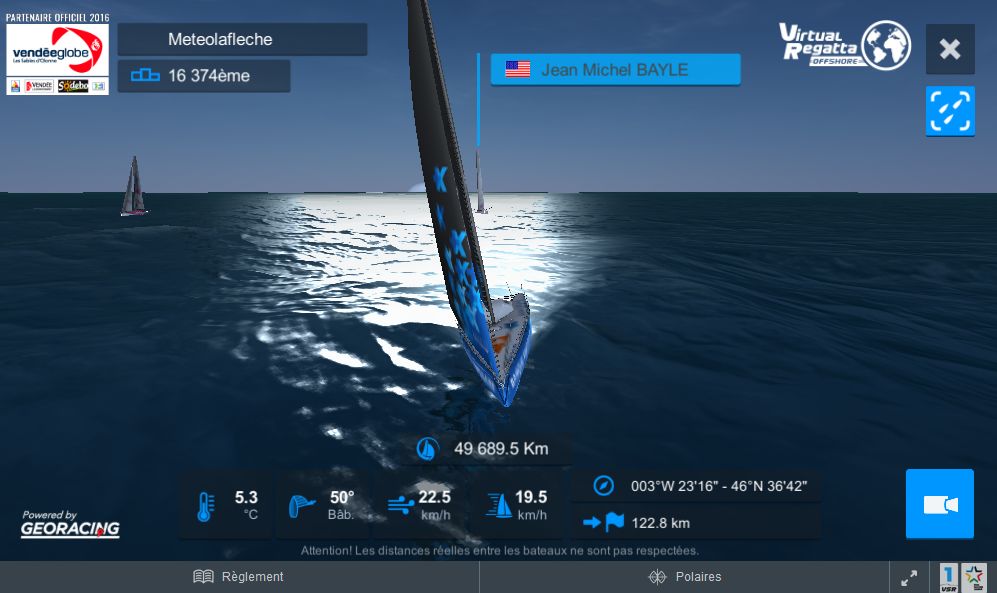Toggle the boat focus frame icon
This screenshot has width=997, height=593.
tap(950, 111)
